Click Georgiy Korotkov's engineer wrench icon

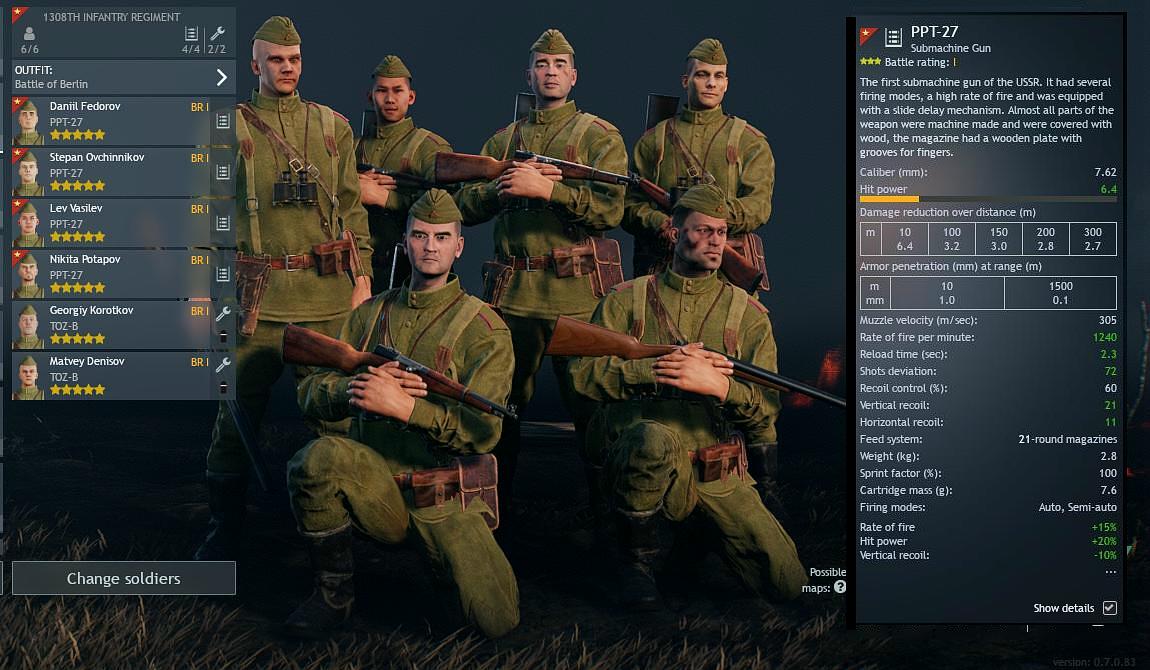[x=223, y=314]
